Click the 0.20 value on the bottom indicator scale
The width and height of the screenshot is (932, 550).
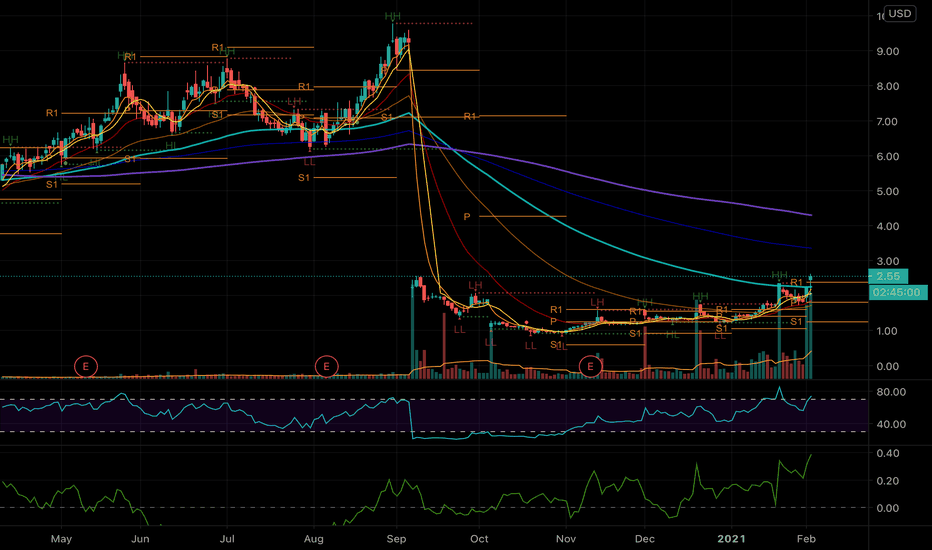887,481
